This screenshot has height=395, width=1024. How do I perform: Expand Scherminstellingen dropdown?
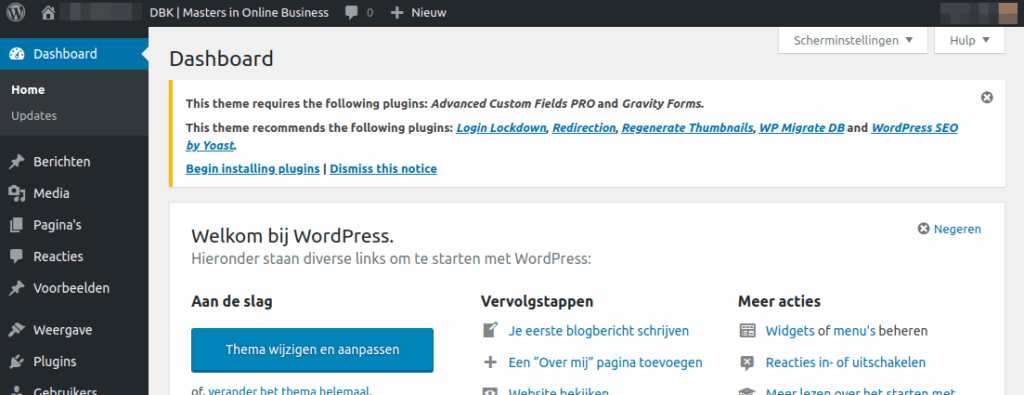click(x=853, y=40)
